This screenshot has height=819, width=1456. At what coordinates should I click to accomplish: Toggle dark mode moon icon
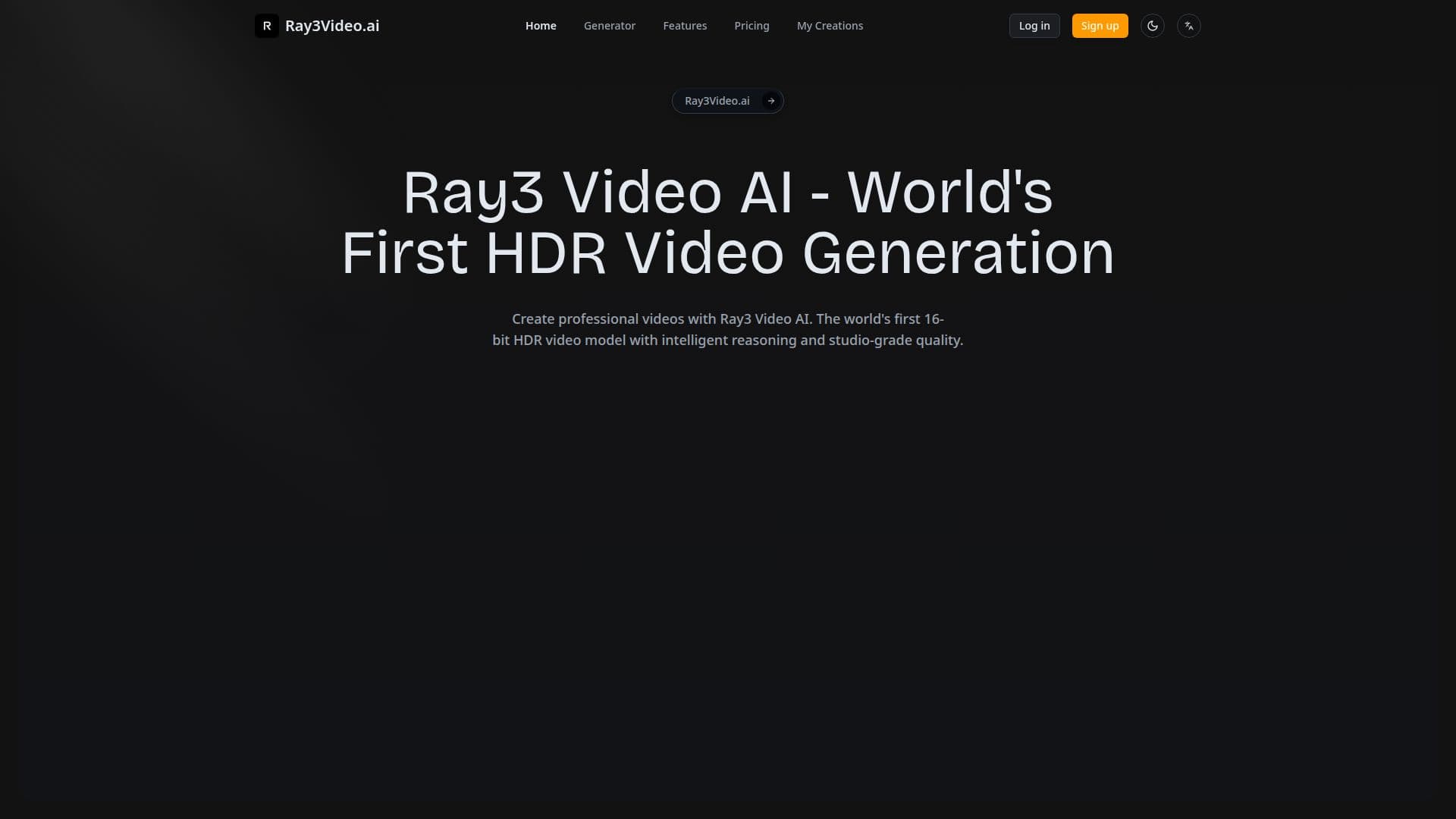click(1152, 26)
